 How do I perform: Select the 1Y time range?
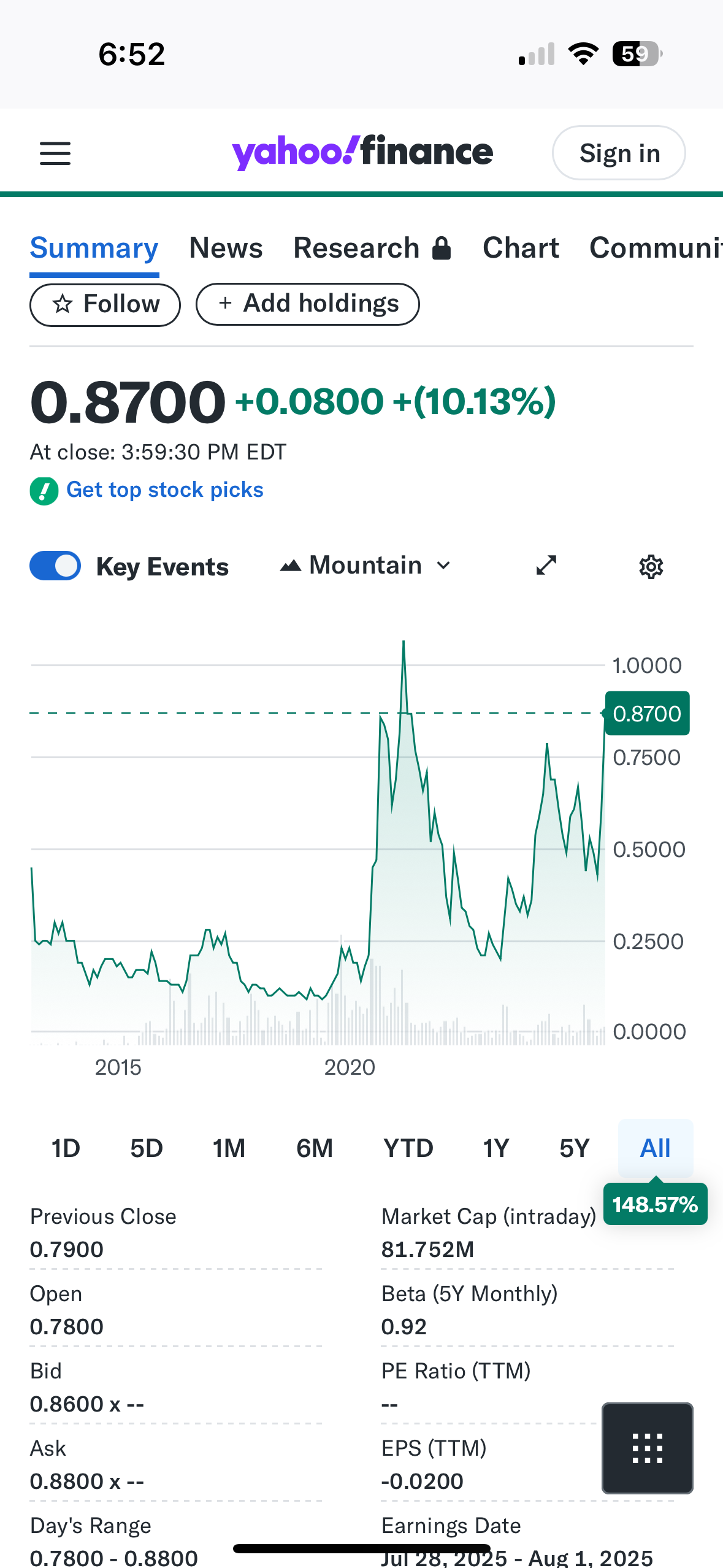pyautogui.click(x=496, y=1148)
